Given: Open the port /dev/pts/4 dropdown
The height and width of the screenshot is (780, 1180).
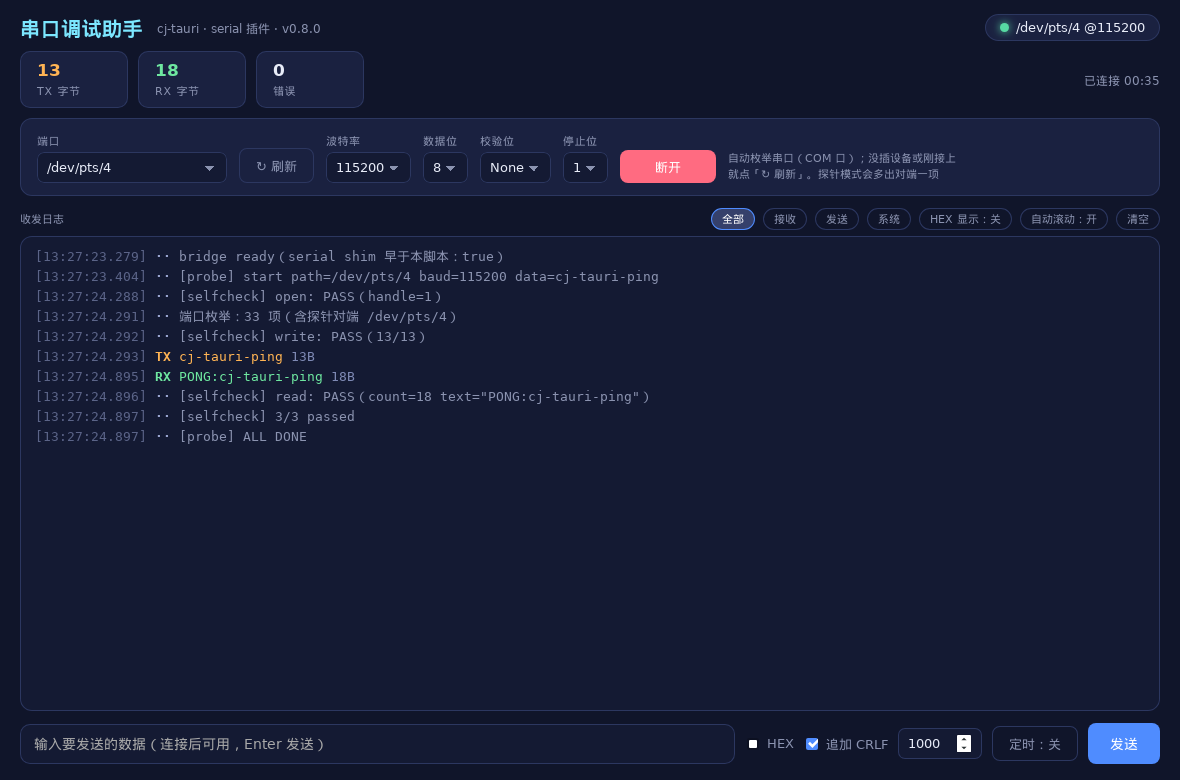Looking at the screenshot, I should (x=132, y=167).
